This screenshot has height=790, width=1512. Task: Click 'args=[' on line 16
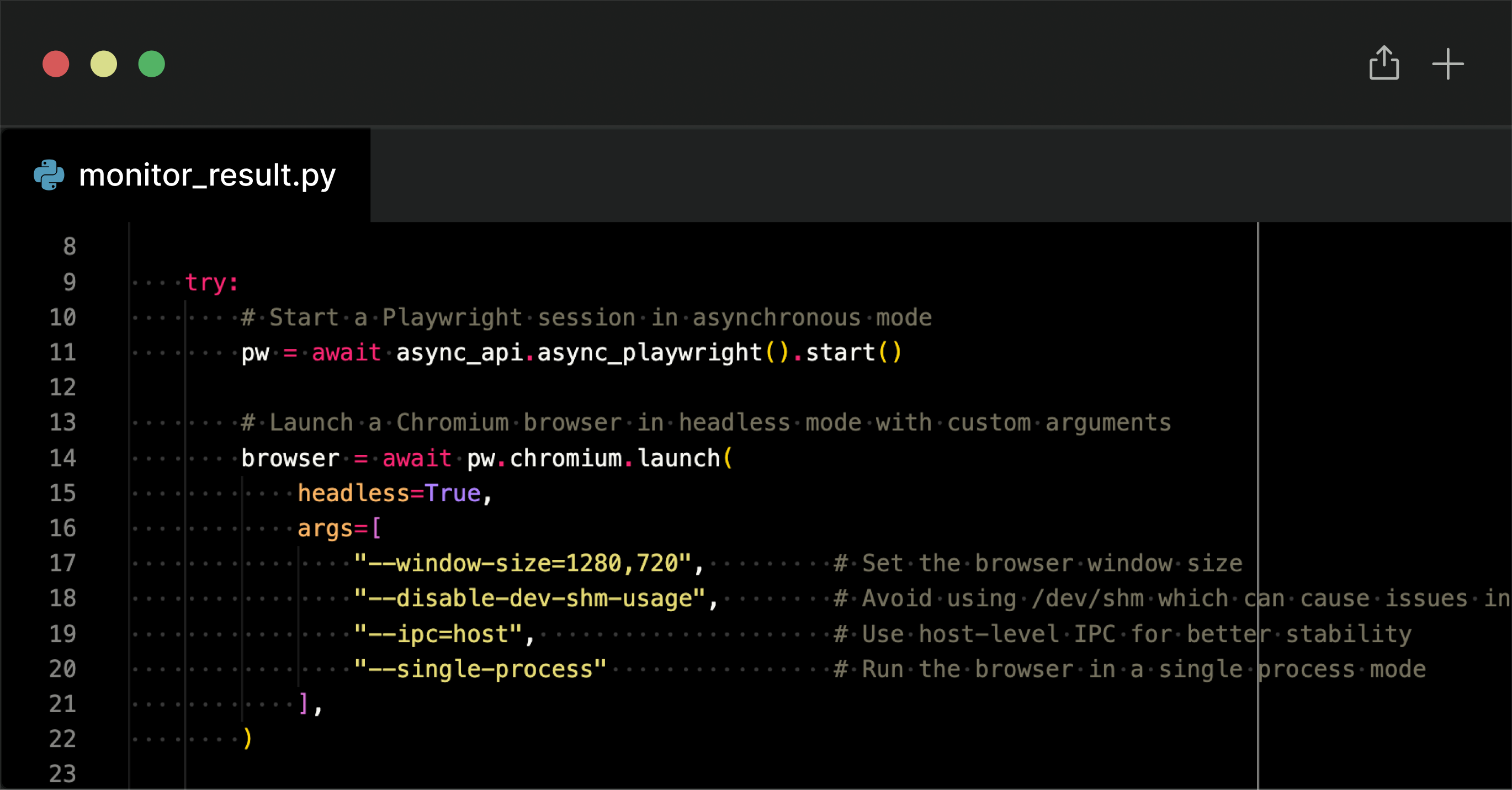click(339, 528)
